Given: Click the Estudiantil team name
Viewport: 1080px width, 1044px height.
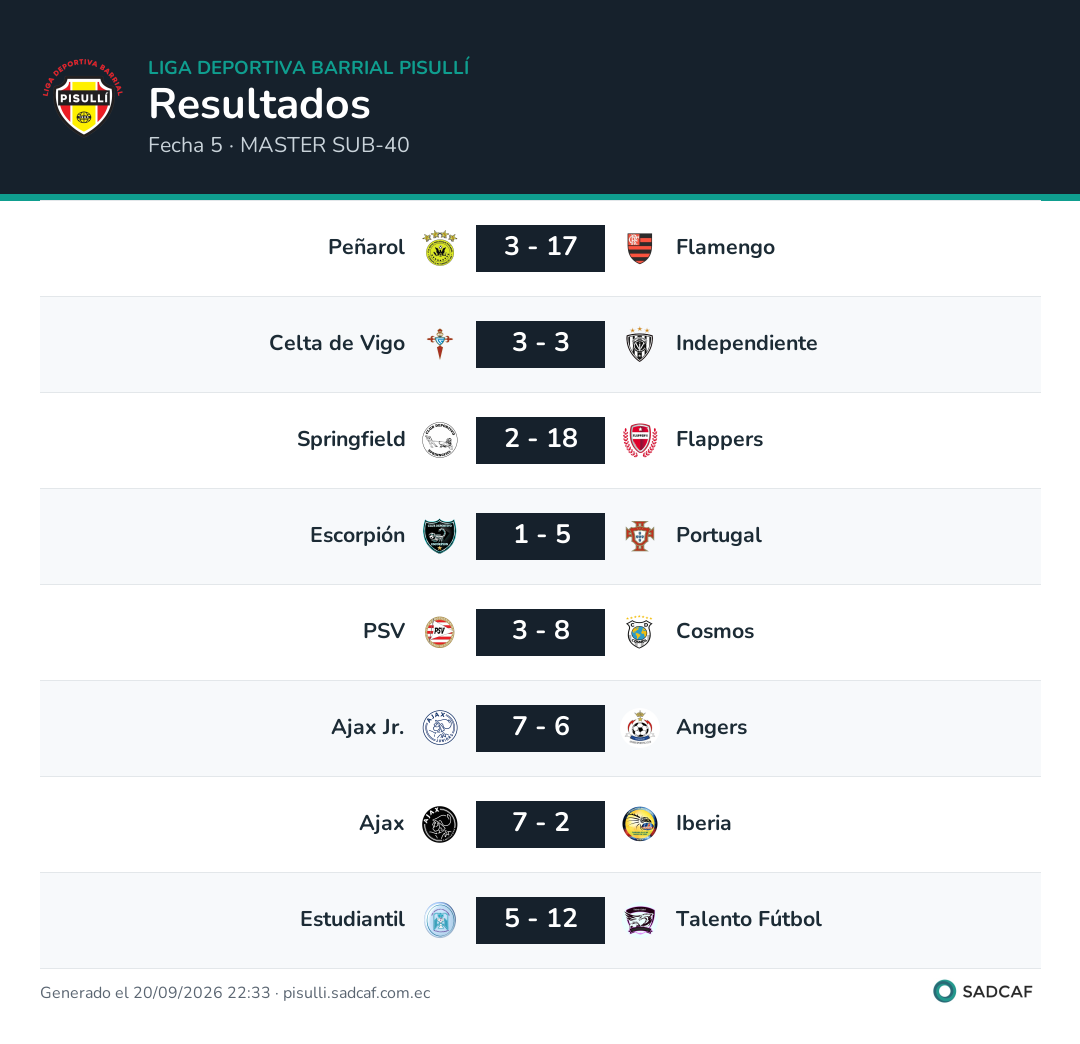Looking at the screenshot, I should tap(353, 919).
